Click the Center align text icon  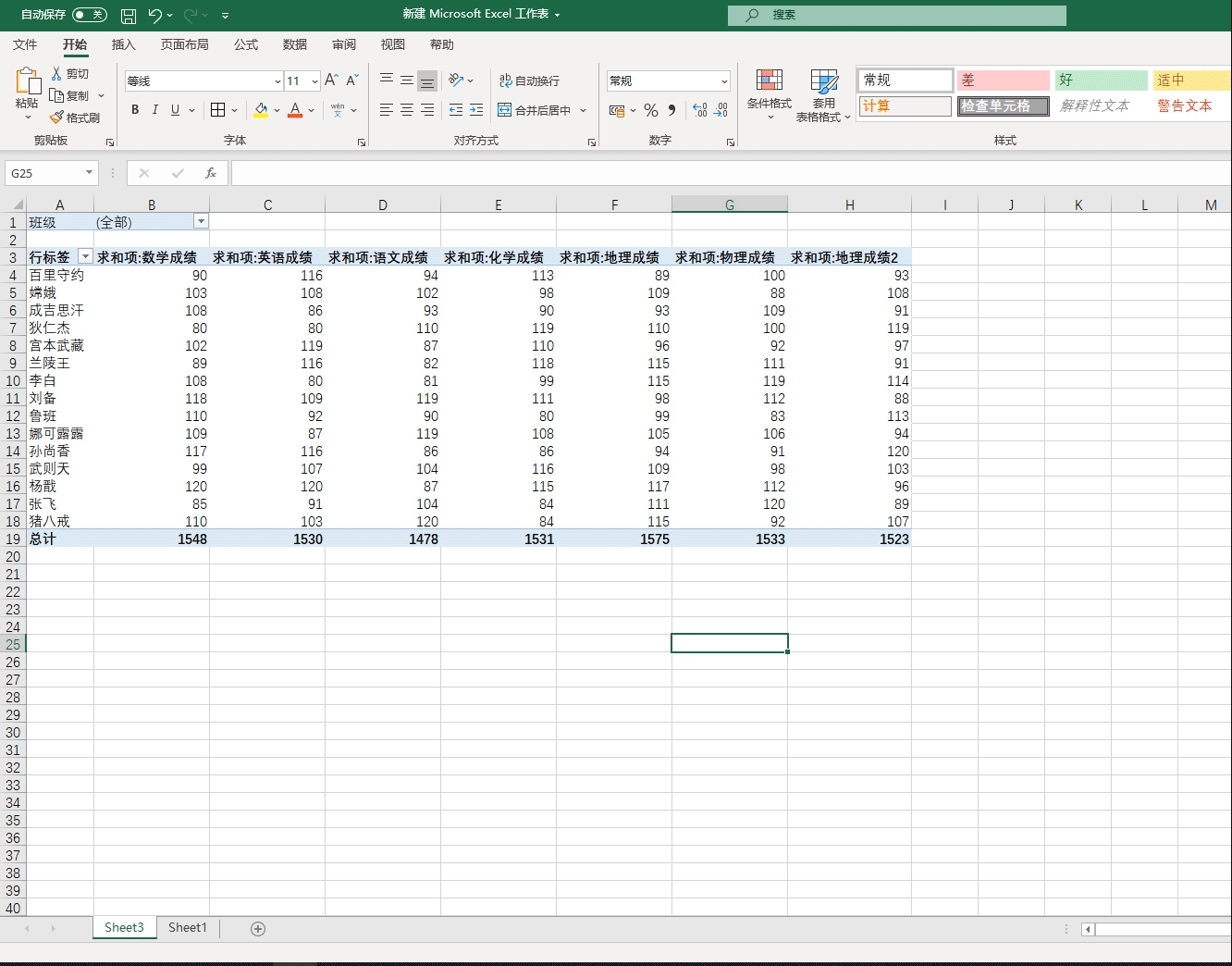coord(407,110)
